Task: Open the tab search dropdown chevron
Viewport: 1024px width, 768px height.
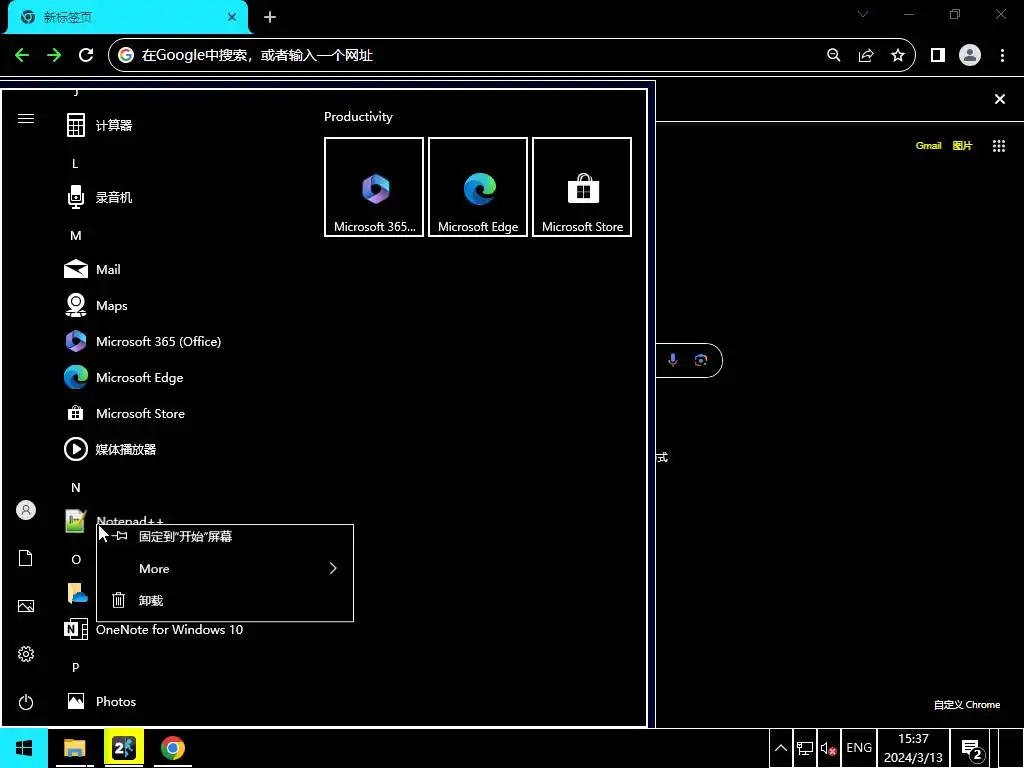Action: tap(863, 14)
